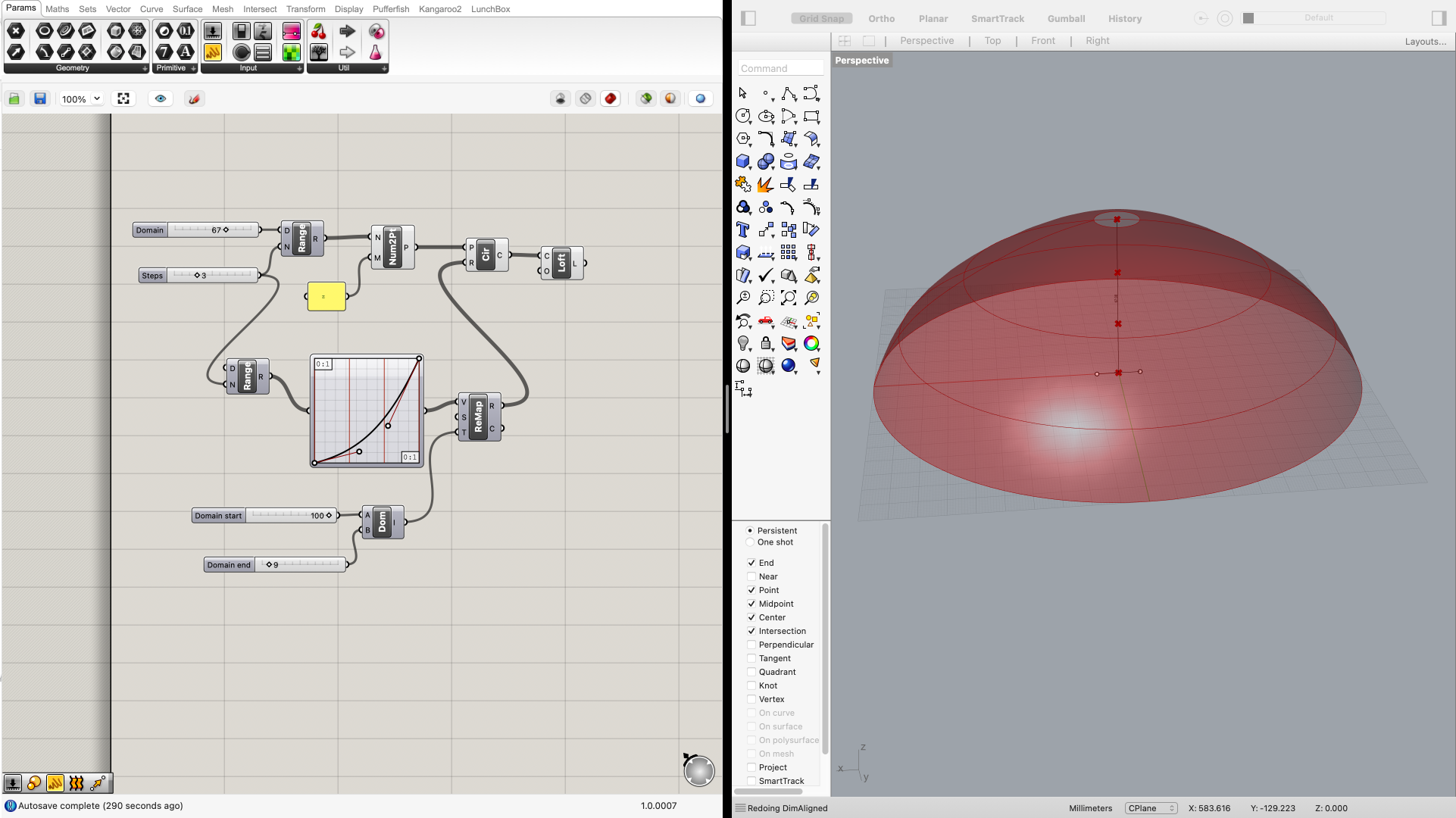The height and width of the screenshot is (818, 1456).
Task: Select the Gumball transform tool
Action: tap(1065, 18)
